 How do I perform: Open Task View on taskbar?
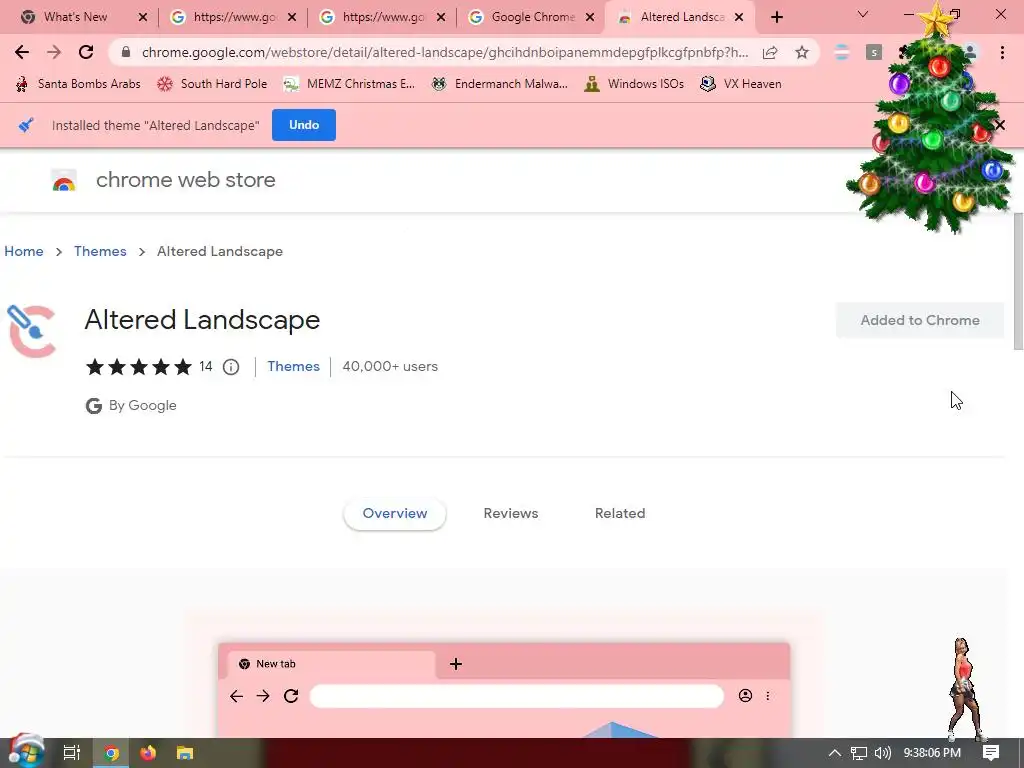tap(72, 753)
